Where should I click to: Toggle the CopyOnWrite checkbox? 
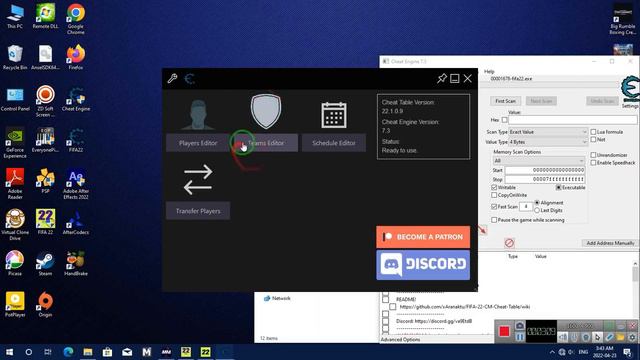[494, 195]
